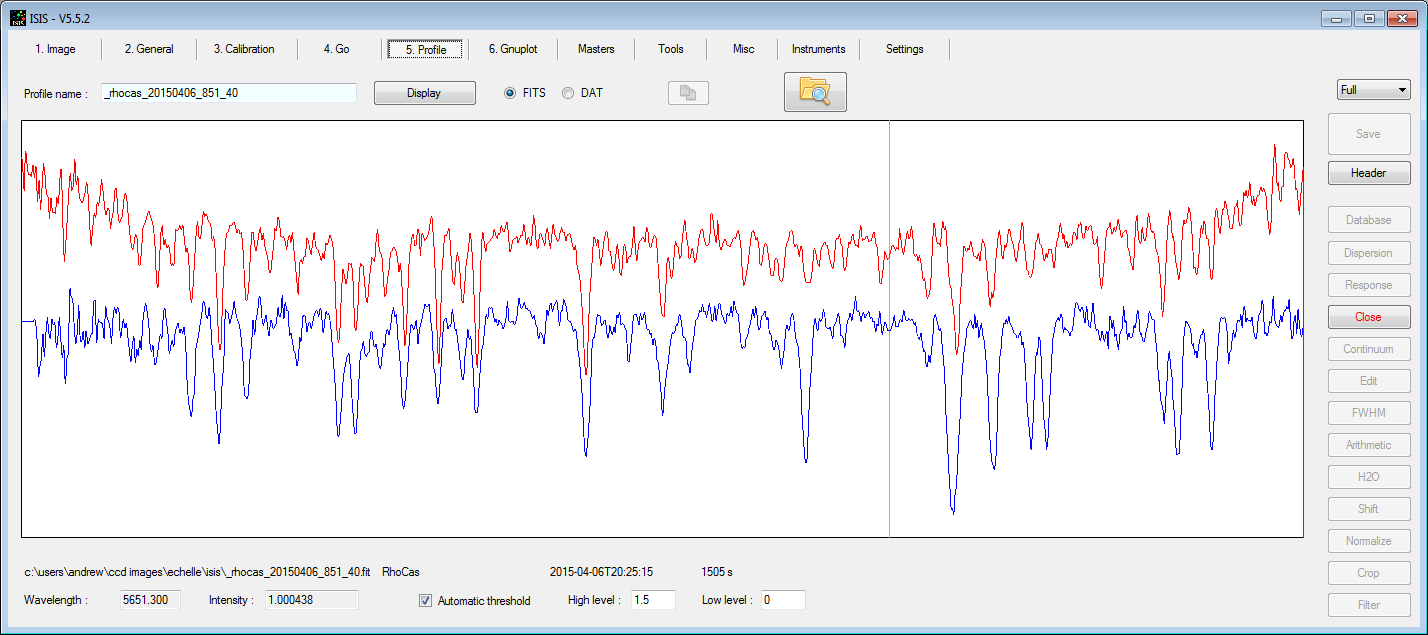Click the ISIS application icon in title bar
Screen dimensions: 1428x635
(x=18, y=17)
